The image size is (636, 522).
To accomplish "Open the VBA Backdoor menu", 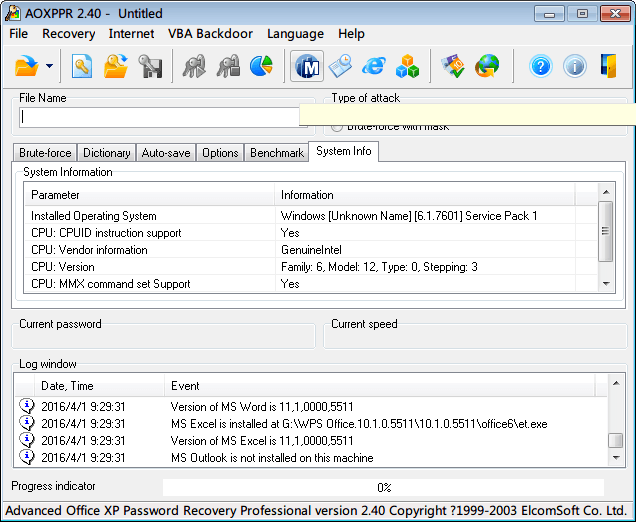I will (x=210, y=34).
